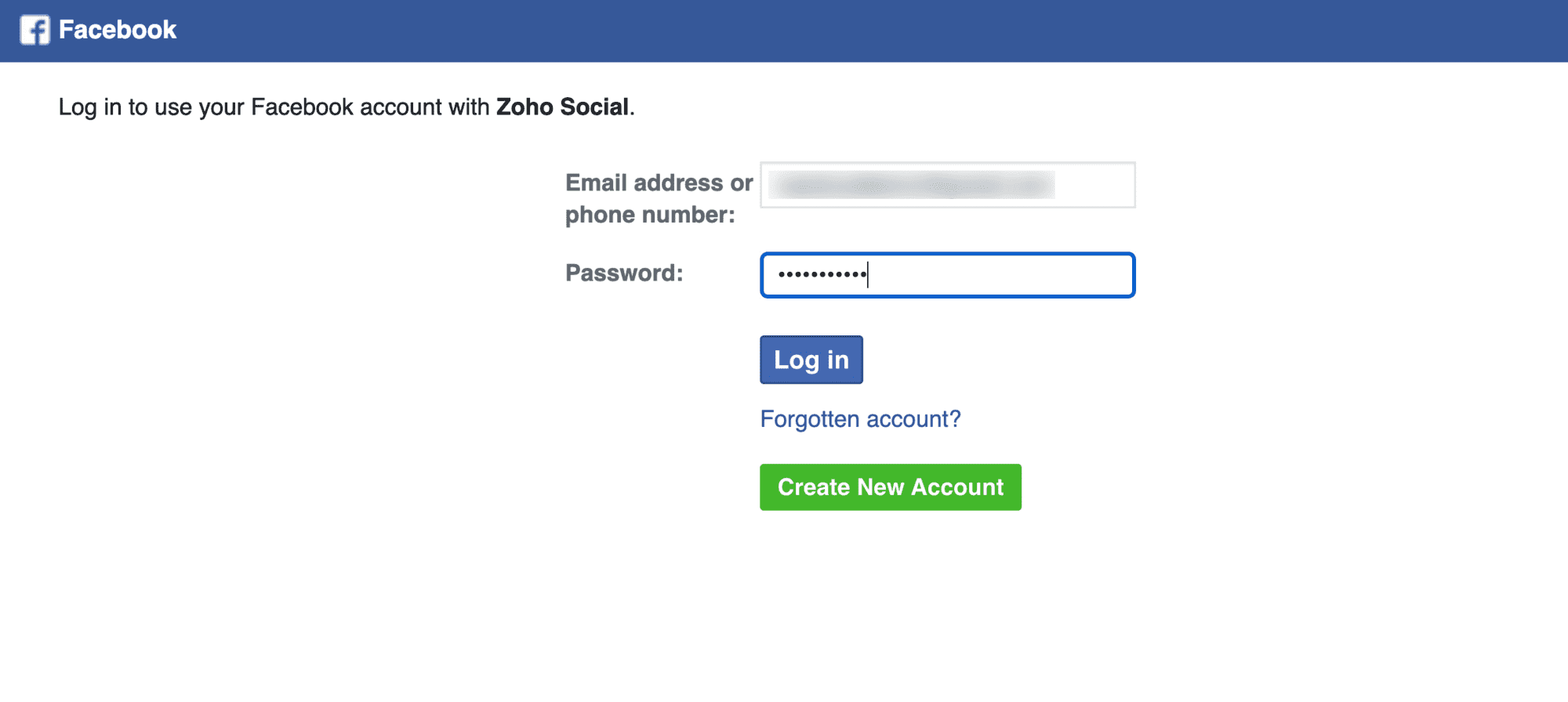1568x702 pixels.
Task: Start password recovery via Forgotten account?
Action: click(x=860, y=419)
